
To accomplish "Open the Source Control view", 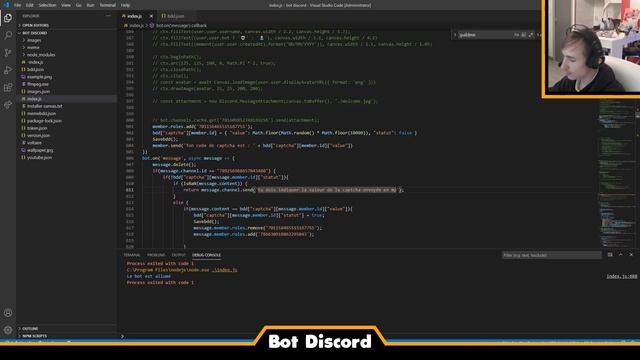I will tap(8, 53).
